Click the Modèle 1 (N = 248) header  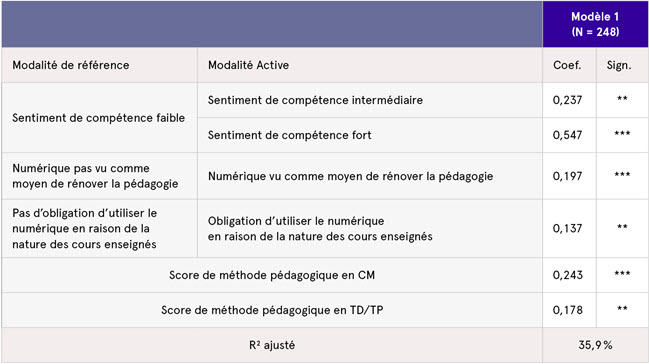595,24
